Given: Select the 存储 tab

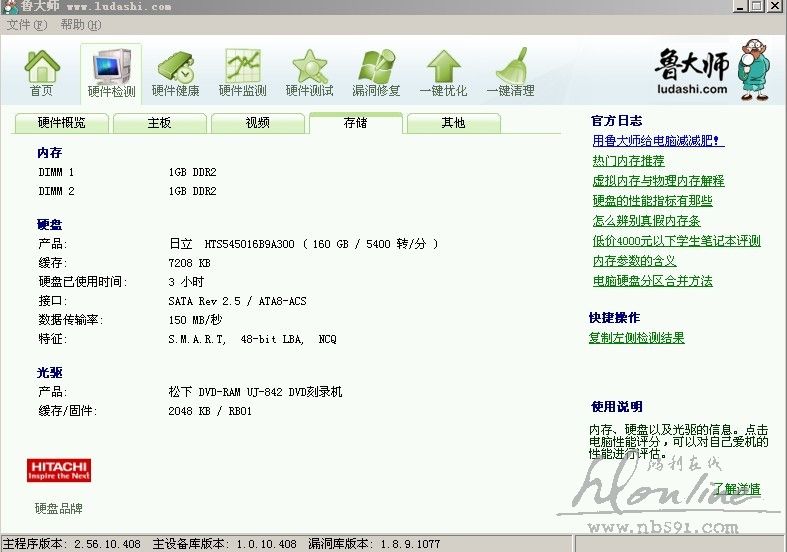Looking at the screenshot, I should point(355,123).
